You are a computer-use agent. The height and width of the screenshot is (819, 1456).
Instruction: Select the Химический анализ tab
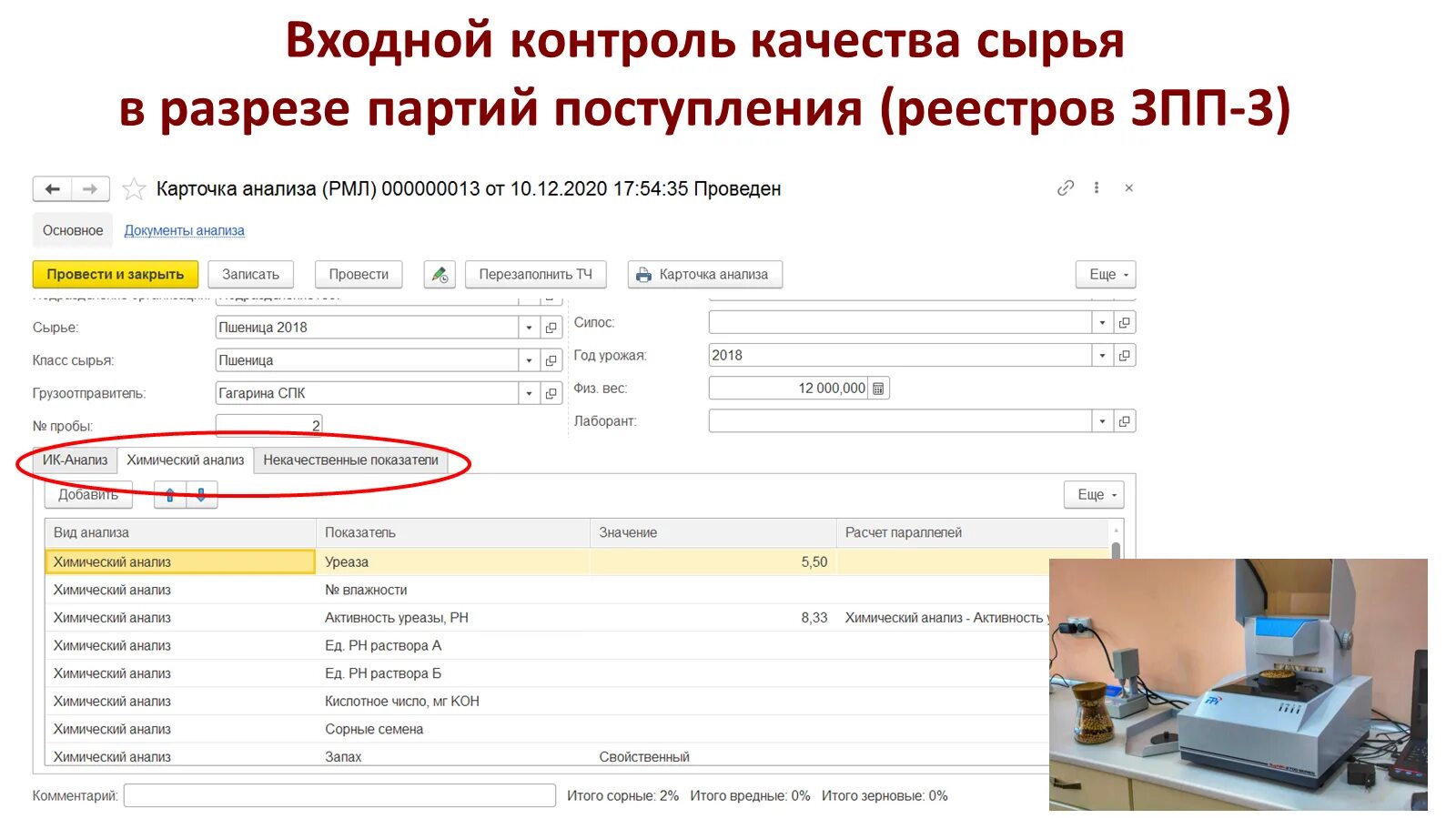click(x=185, y=460)
